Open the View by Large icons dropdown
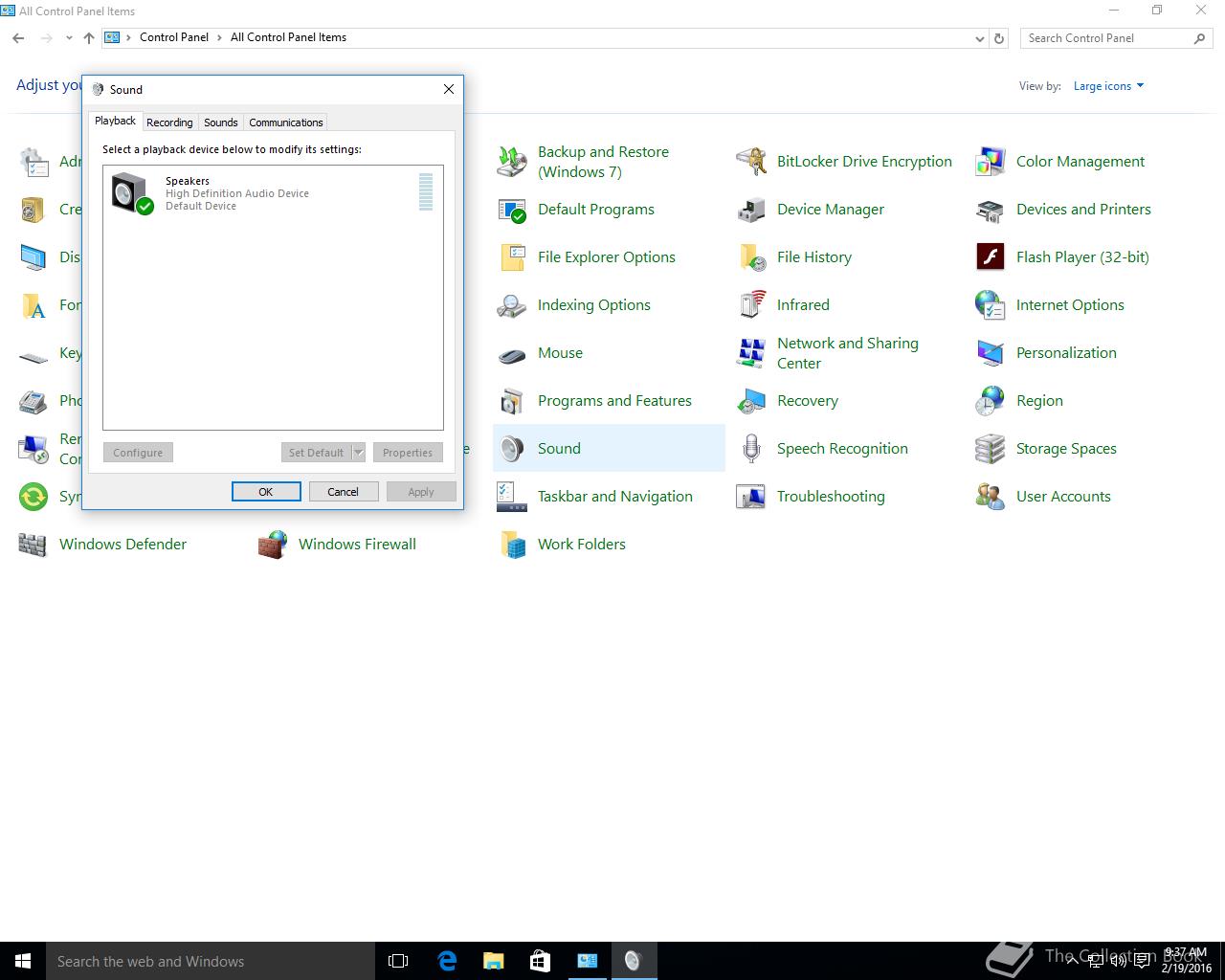This screenshot has height=980, width=1225. [x=1108, y=86]
